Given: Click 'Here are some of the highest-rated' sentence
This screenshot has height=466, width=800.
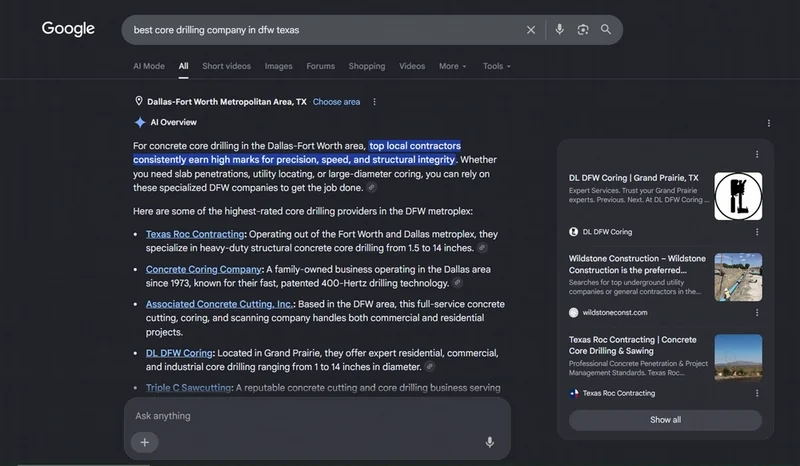Looking at the screenshot, I should (x=303, y=211).
